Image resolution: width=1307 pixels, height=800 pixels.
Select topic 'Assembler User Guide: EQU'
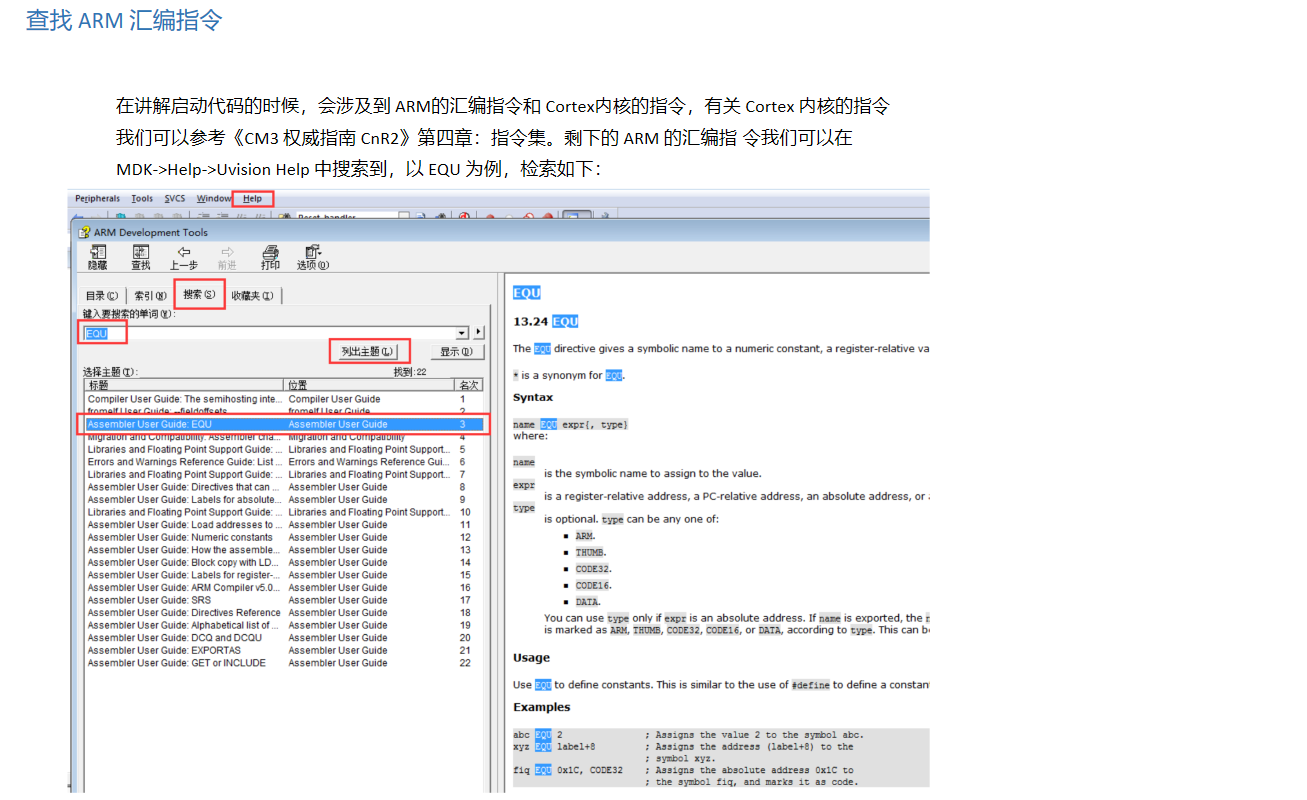pyautogui.click(x=285, y=424)
